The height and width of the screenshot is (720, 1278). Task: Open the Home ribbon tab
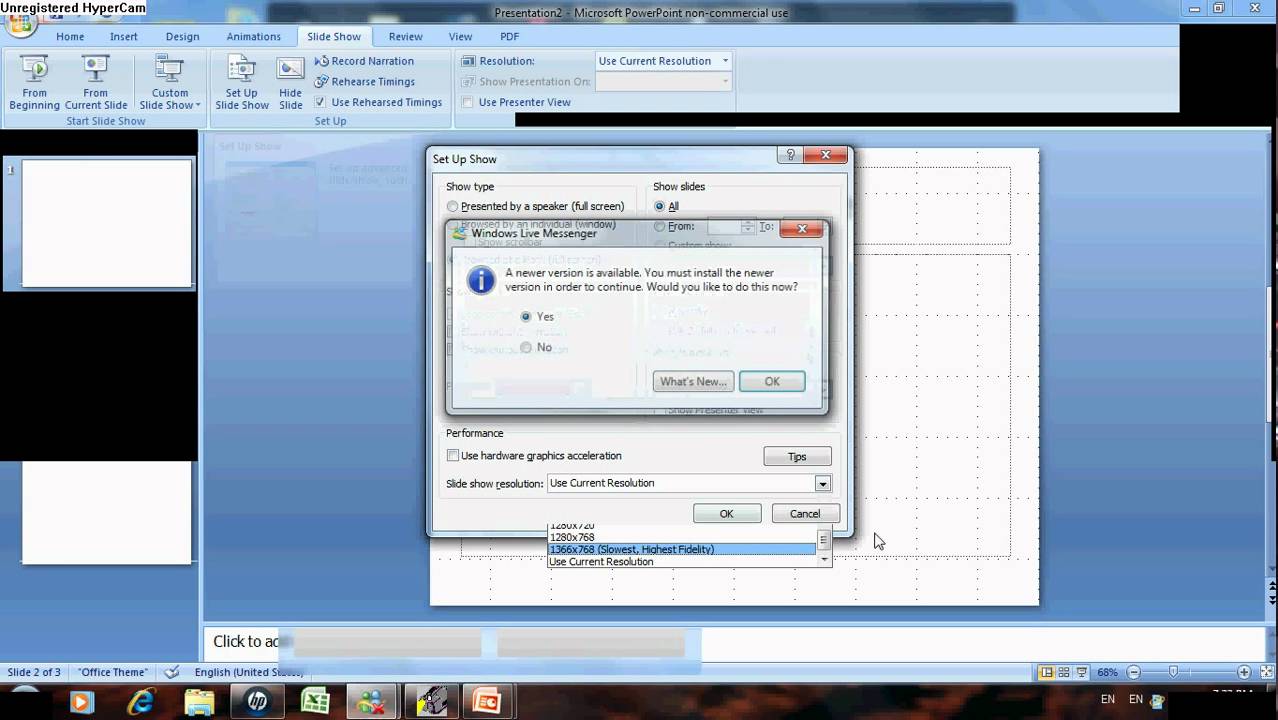tap(70, 36)
